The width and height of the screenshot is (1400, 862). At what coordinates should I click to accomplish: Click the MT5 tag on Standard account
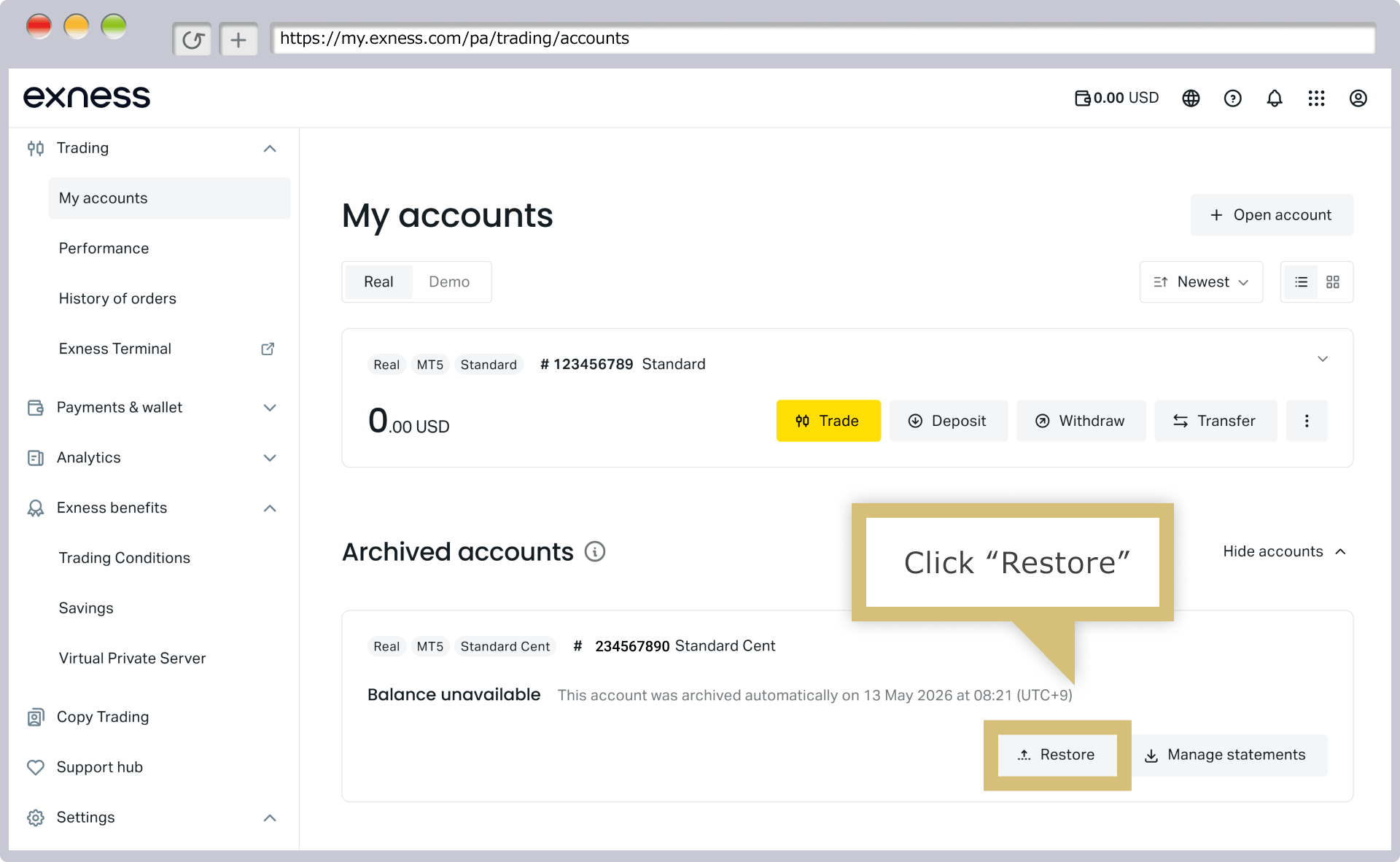tap(430, 365)
